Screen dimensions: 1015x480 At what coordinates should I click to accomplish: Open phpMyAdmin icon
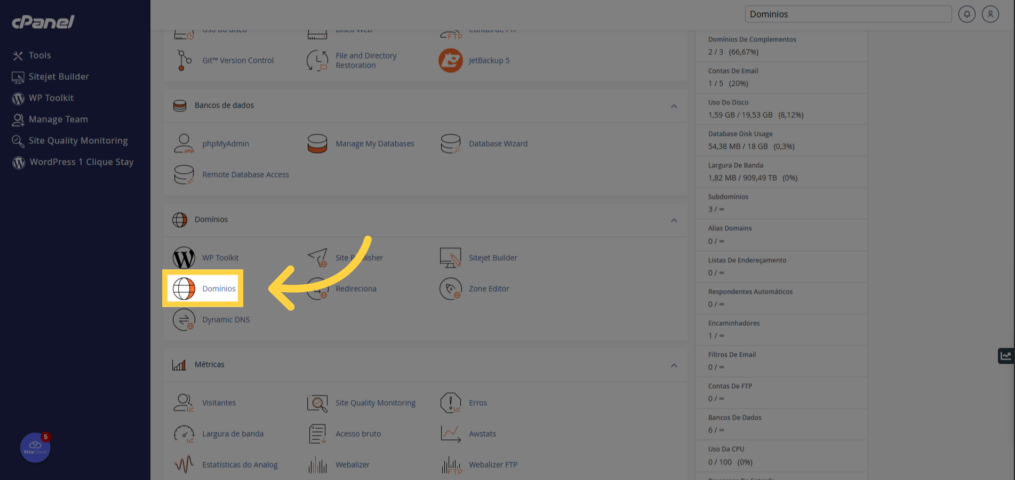(x=184, y=144)
